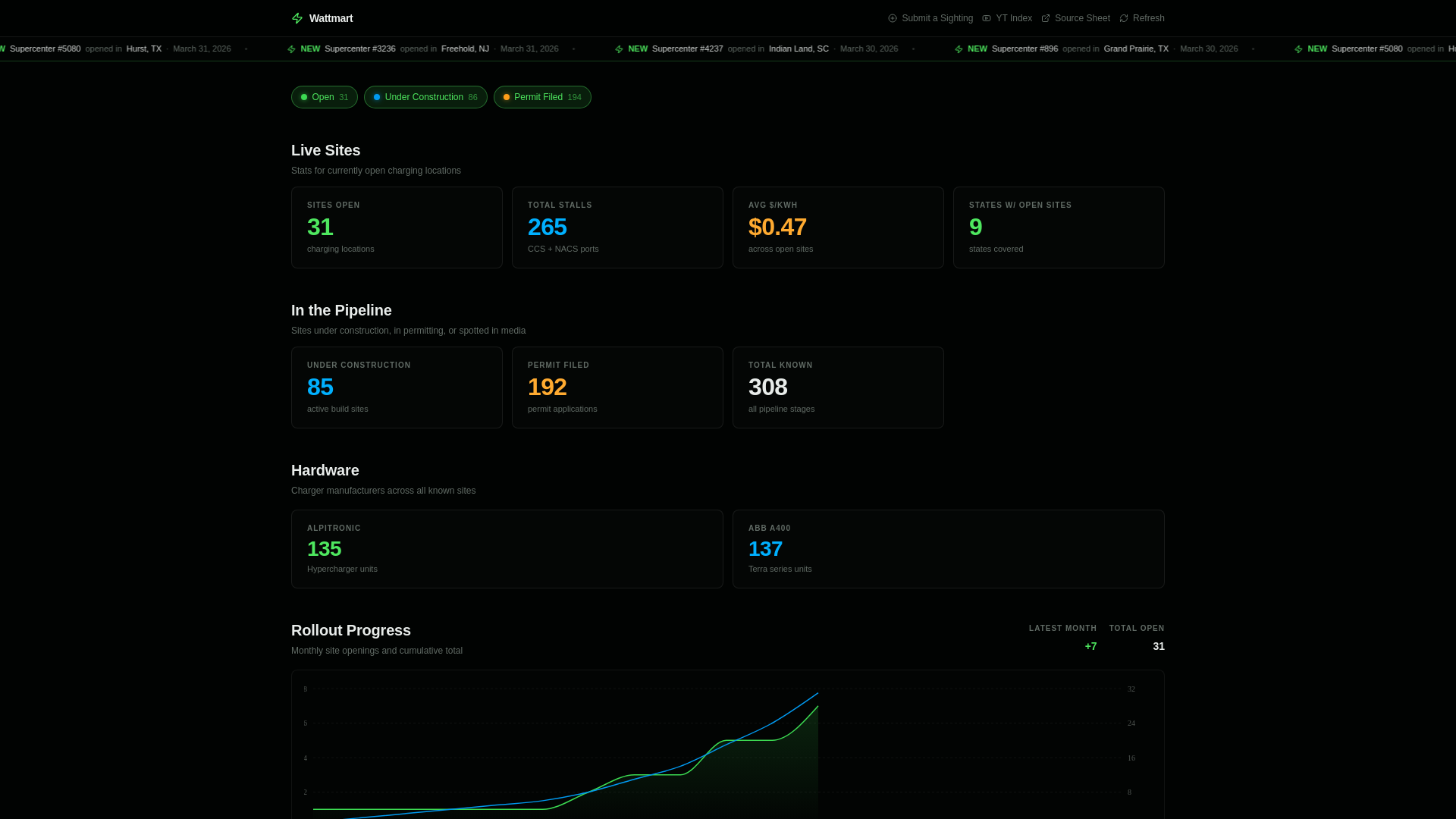Open the Submit a Sighting link
This screenshot has width=1456, height=819.
click(937, 18)
